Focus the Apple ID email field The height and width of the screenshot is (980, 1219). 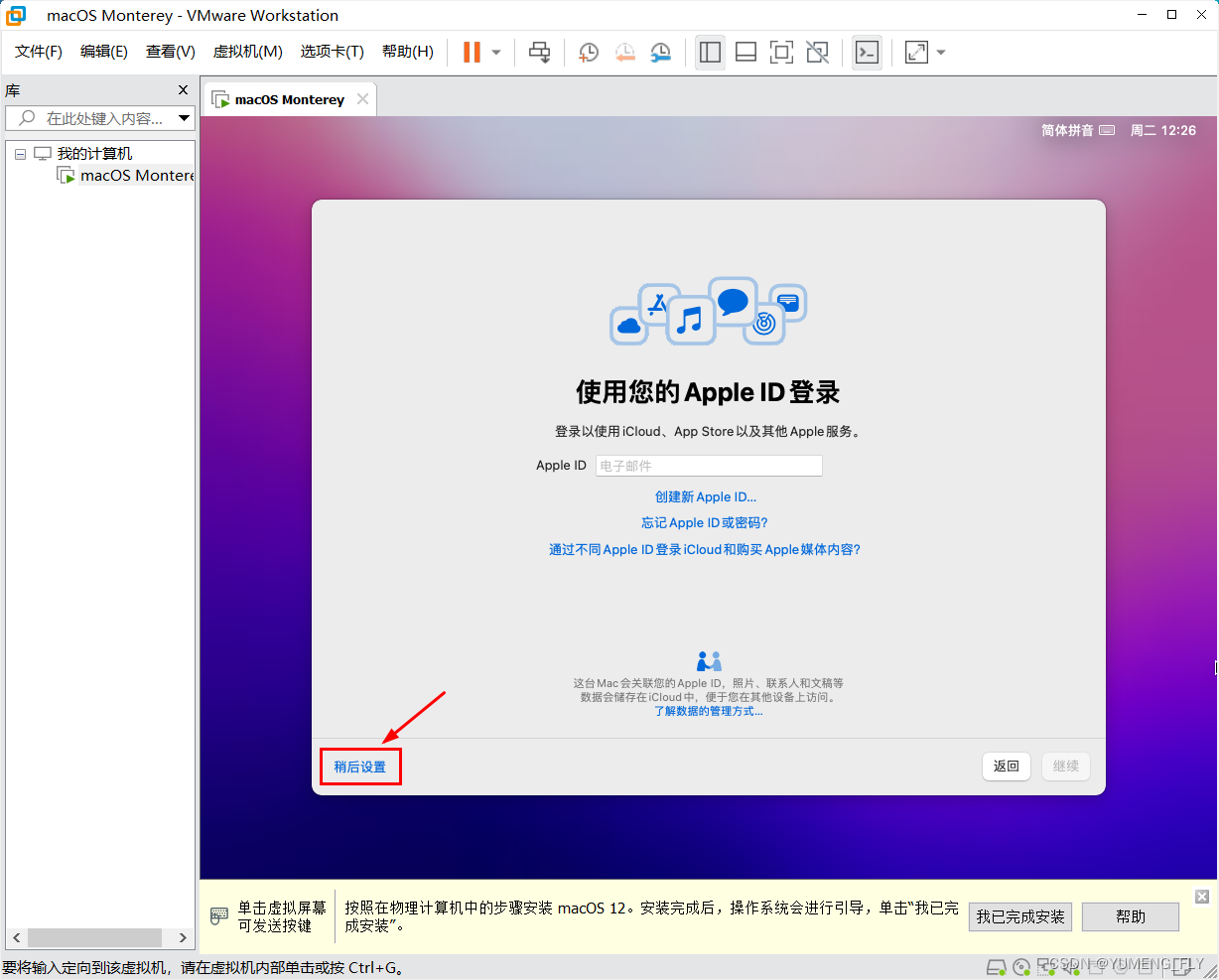tap(709, 466)
